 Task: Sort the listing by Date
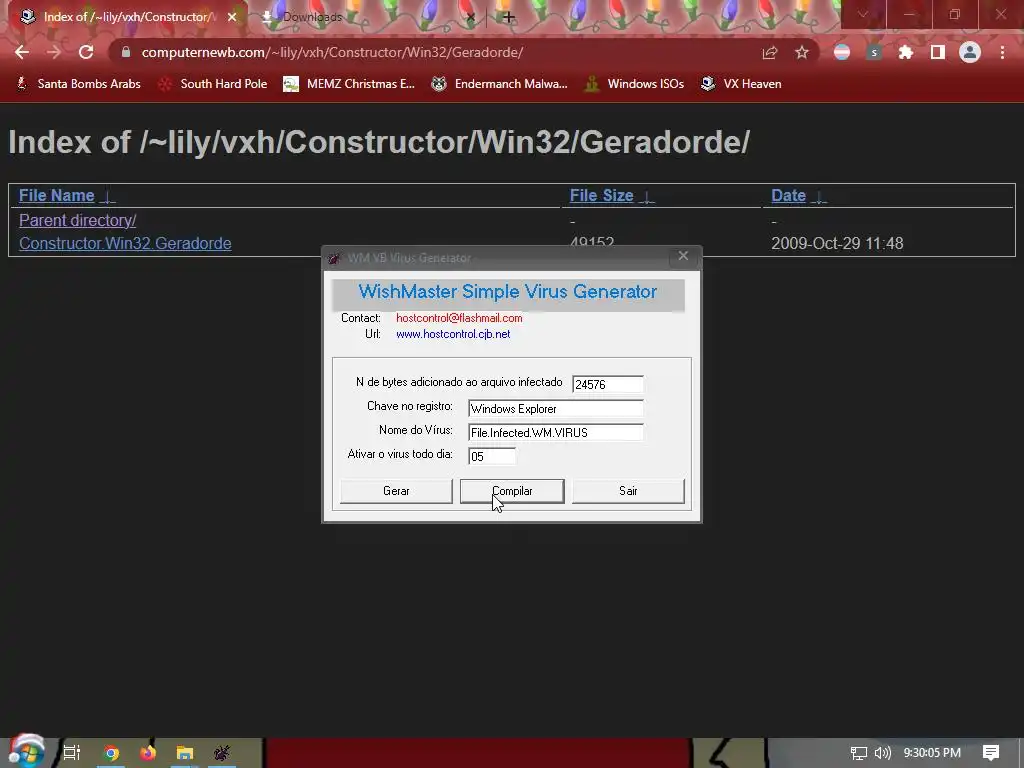click(x=788, y=195)
